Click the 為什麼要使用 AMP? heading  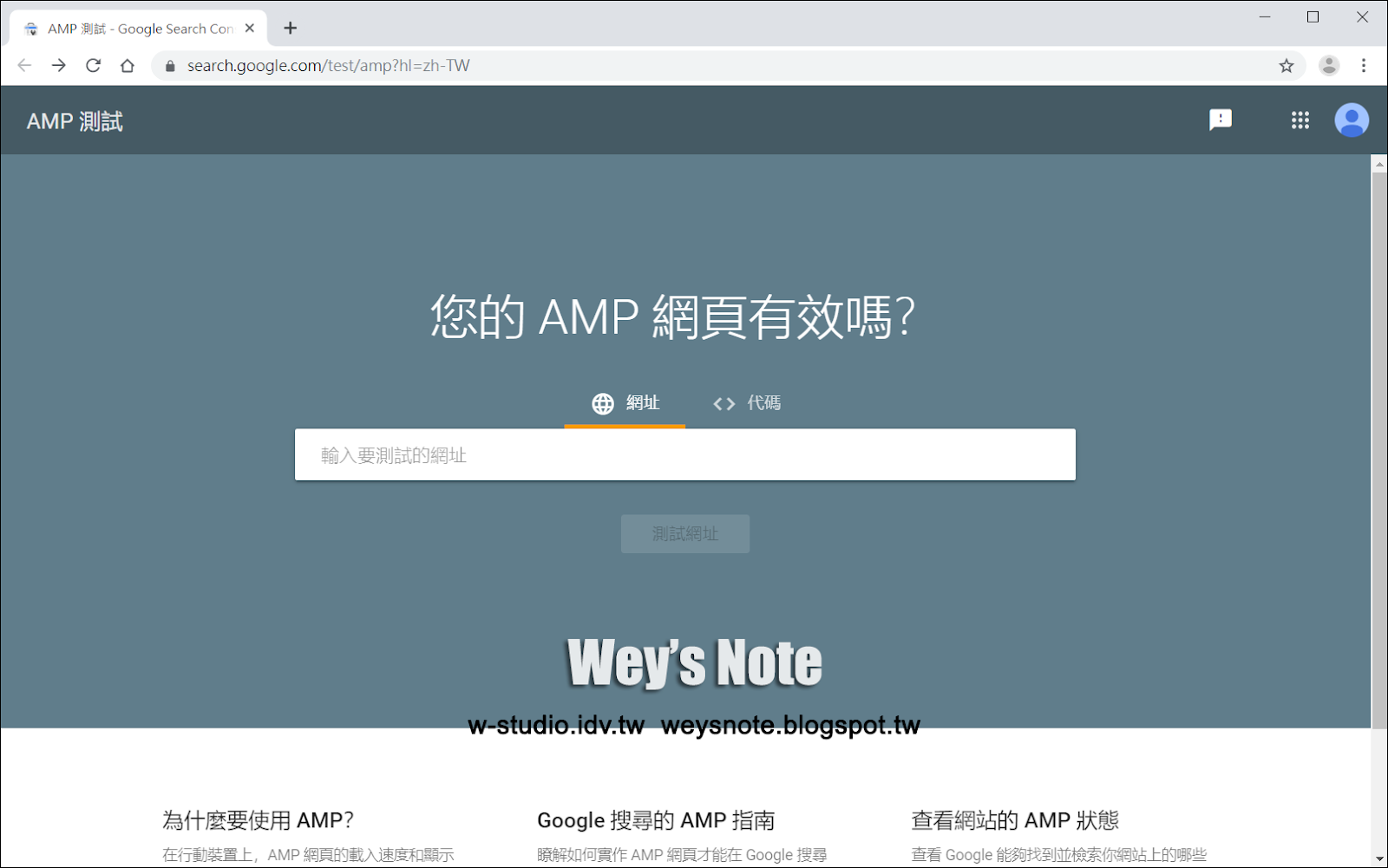pos(258,820)
